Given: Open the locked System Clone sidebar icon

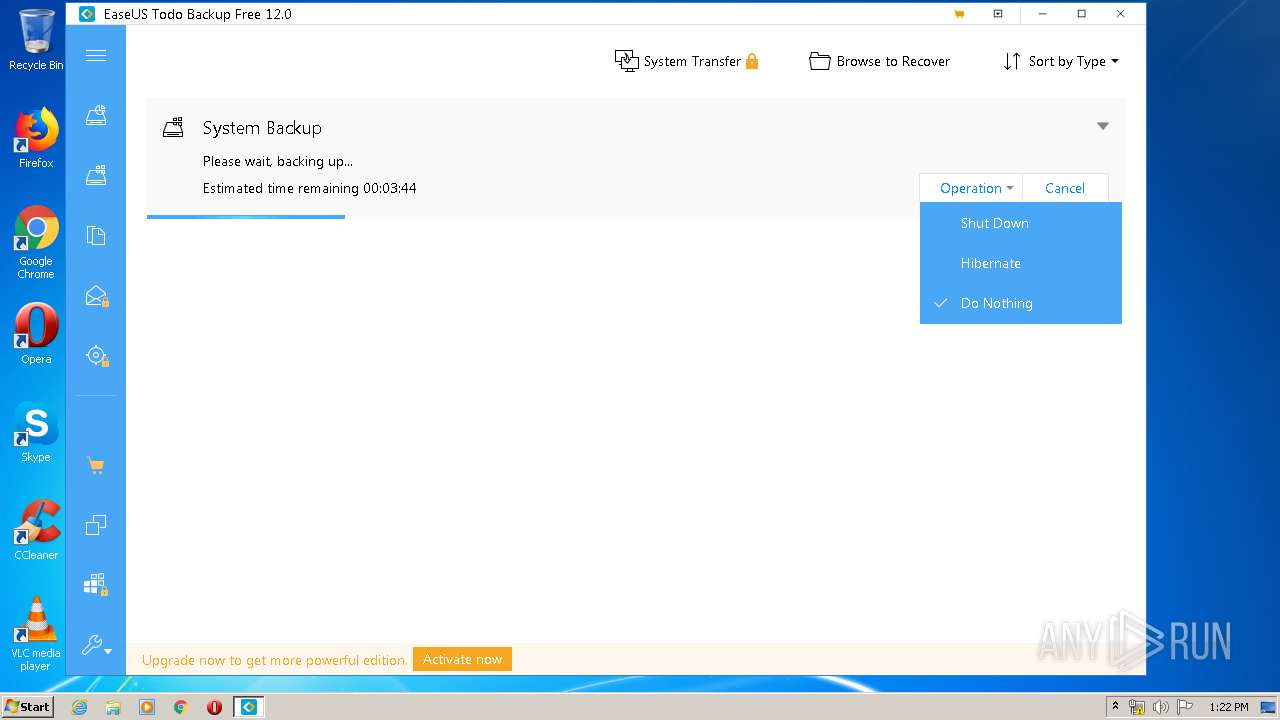Looking at the screenshot, I should click(96, 584).
